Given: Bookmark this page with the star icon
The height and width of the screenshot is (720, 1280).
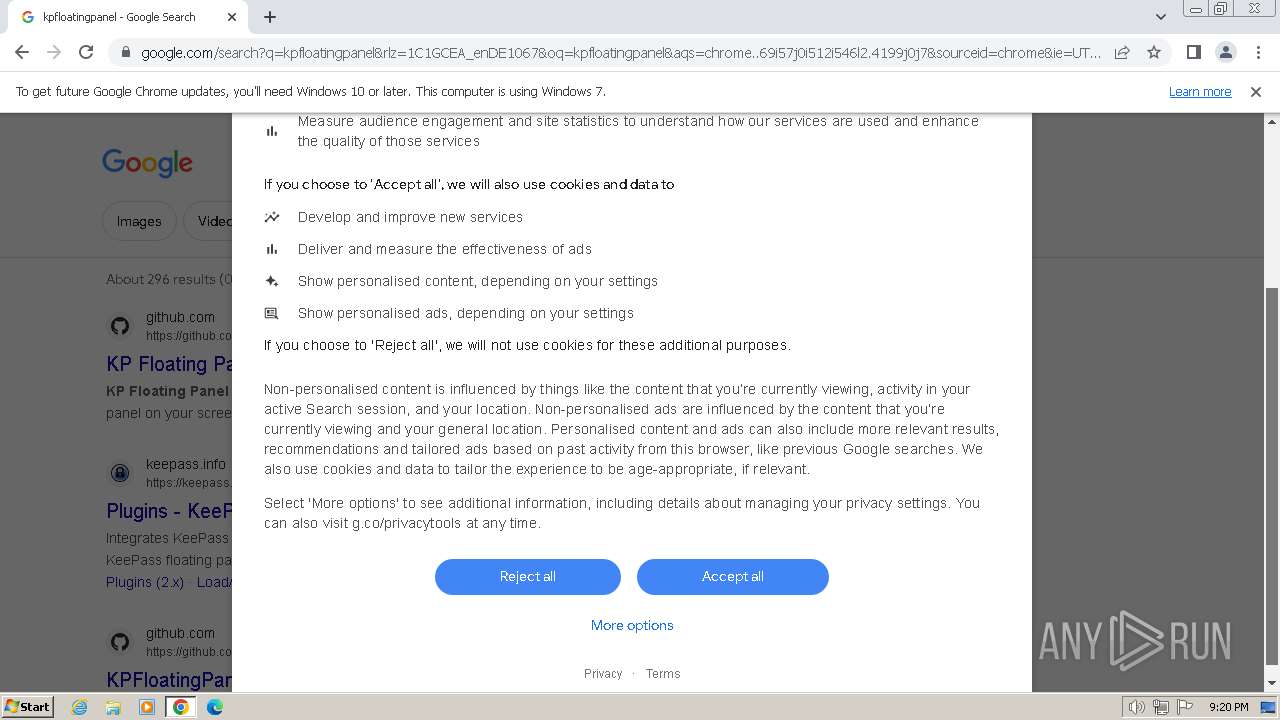Looking at the screenshot, I should pyautogui.click(x=1154, y=53).
